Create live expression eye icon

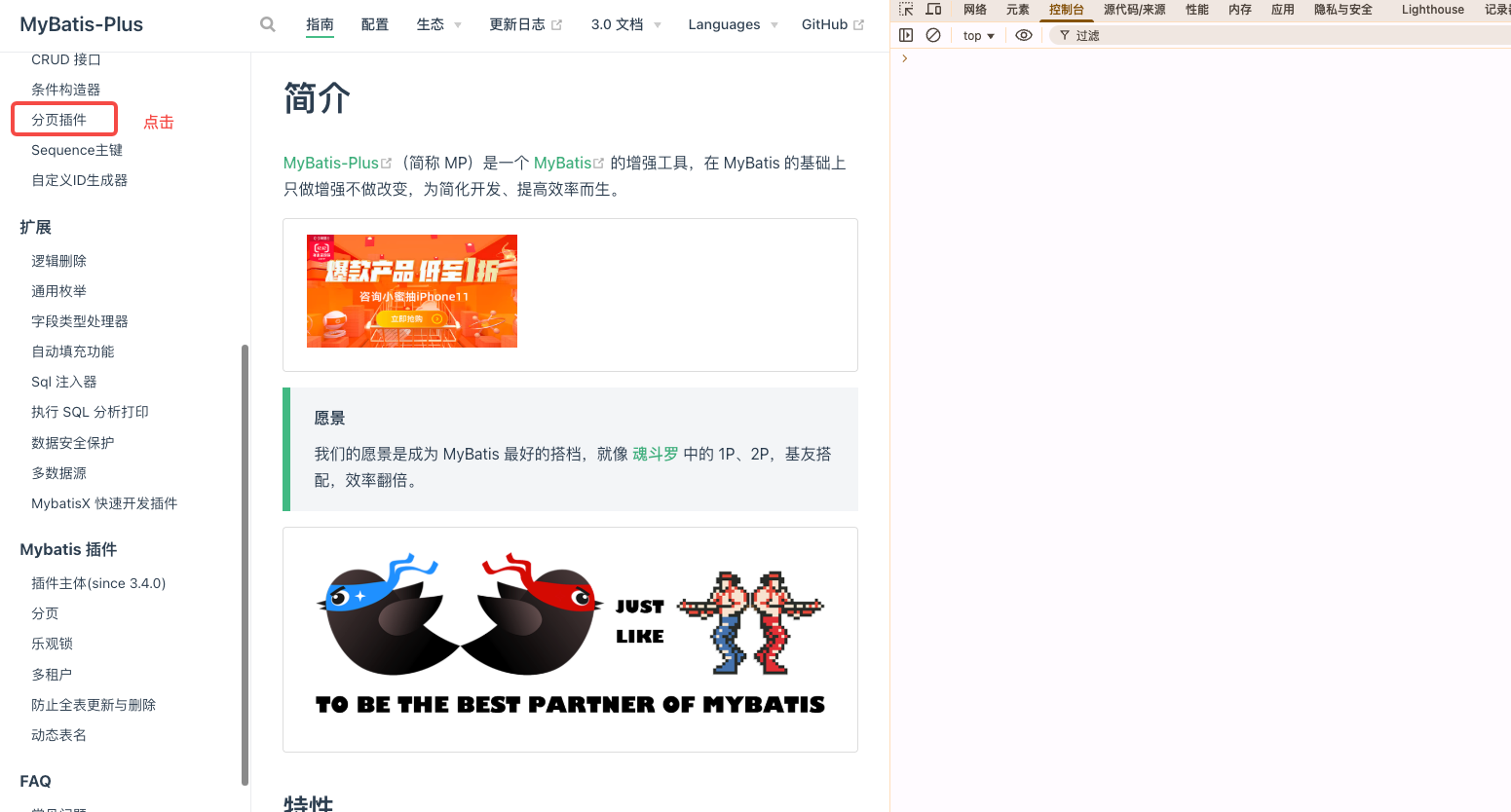pyautogui.click(x=1024, y=35)
